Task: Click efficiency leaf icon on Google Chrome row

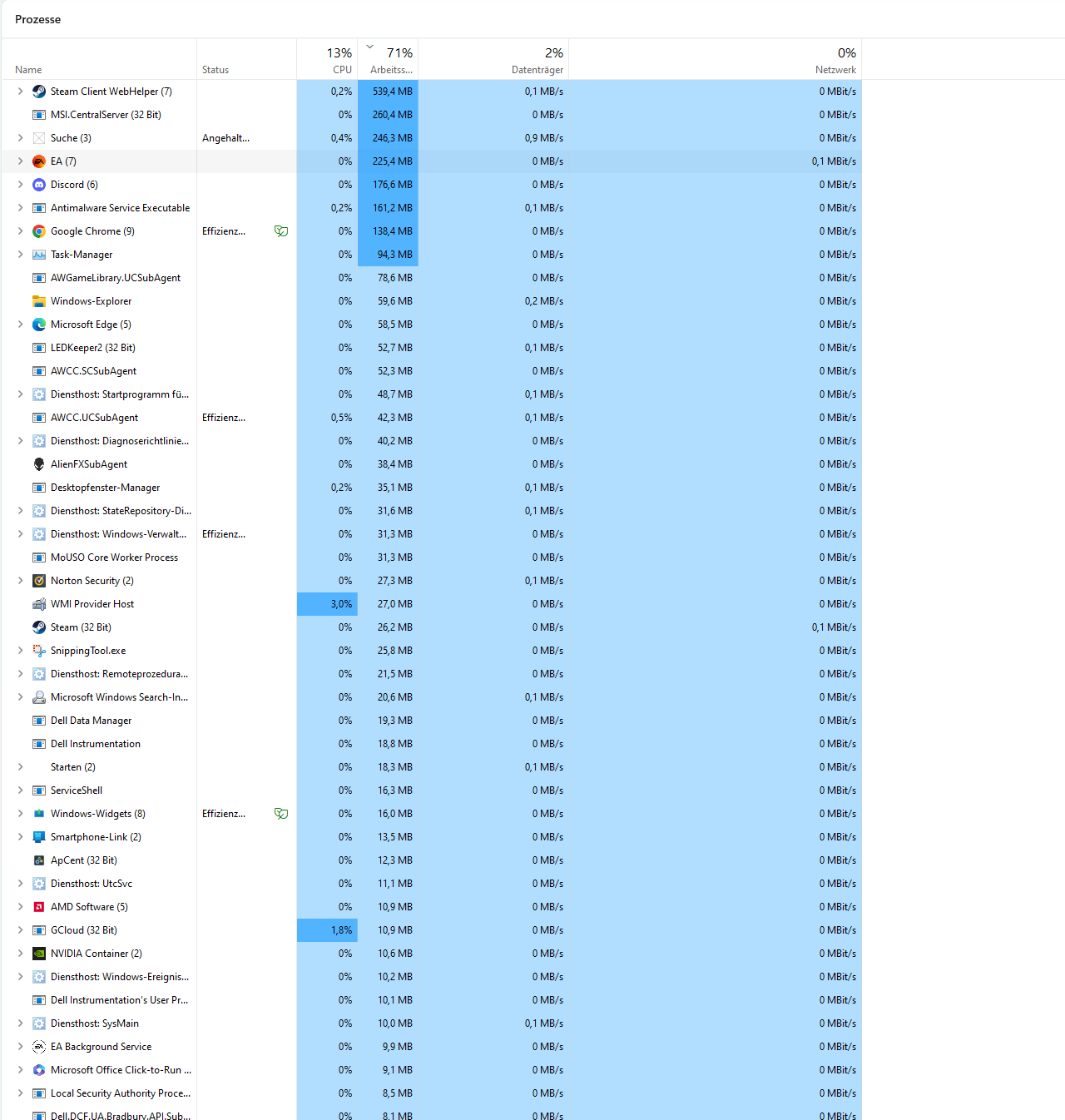Action: [x=281, y=231]
